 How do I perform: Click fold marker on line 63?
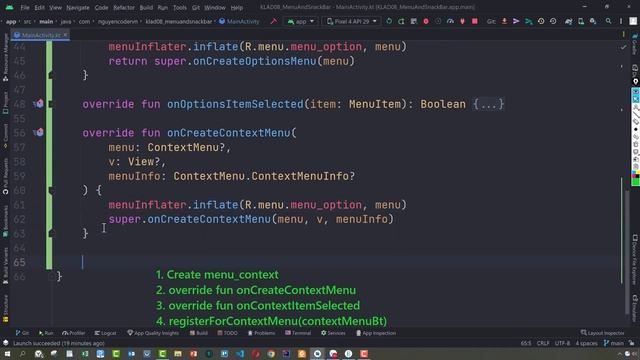pos(51,233)
